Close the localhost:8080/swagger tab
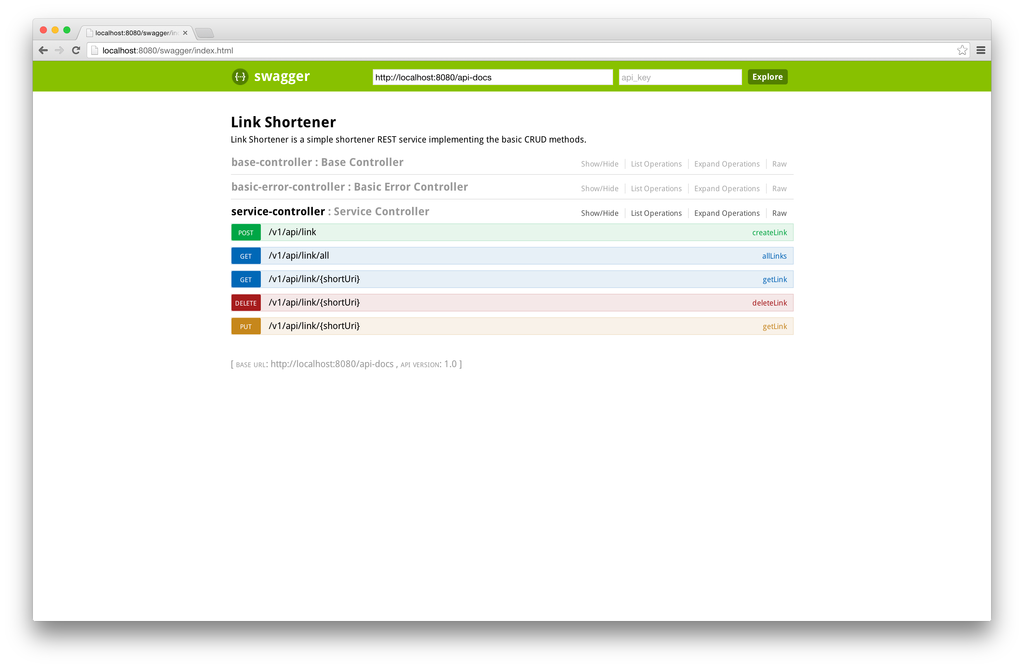 [x=185, y=33]
